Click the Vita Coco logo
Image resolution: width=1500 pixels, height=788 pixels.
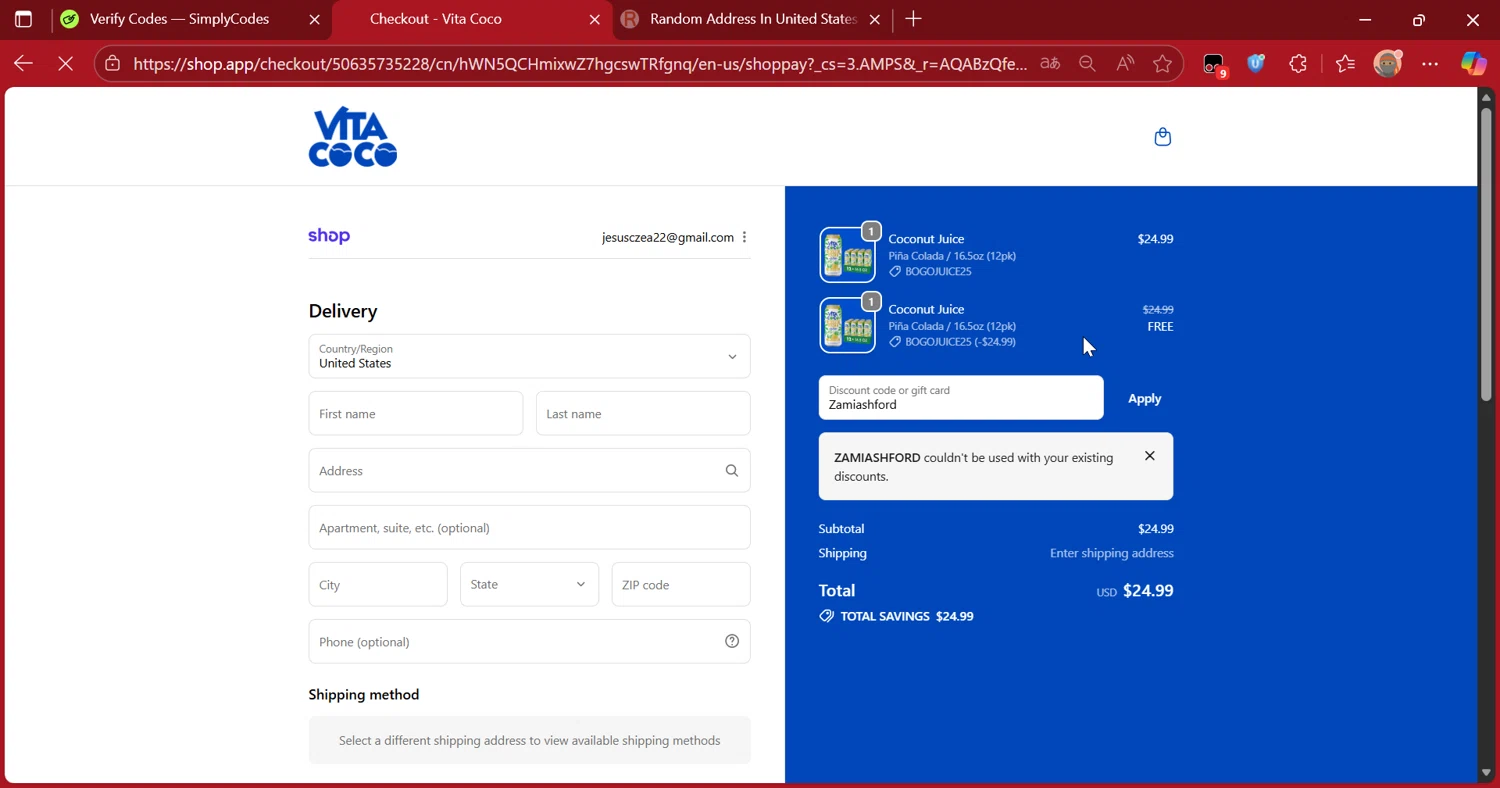[353, 137]
